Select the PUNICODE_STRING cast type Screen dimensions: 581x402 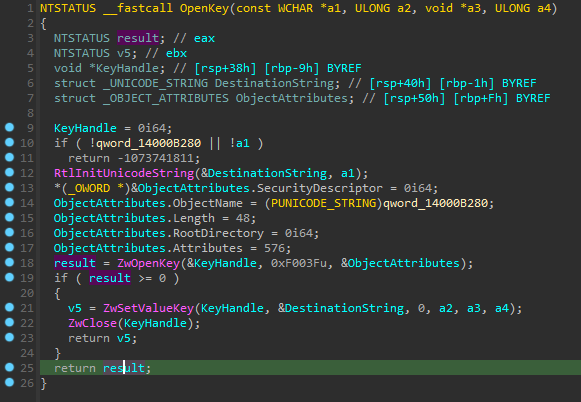(323, 203)
